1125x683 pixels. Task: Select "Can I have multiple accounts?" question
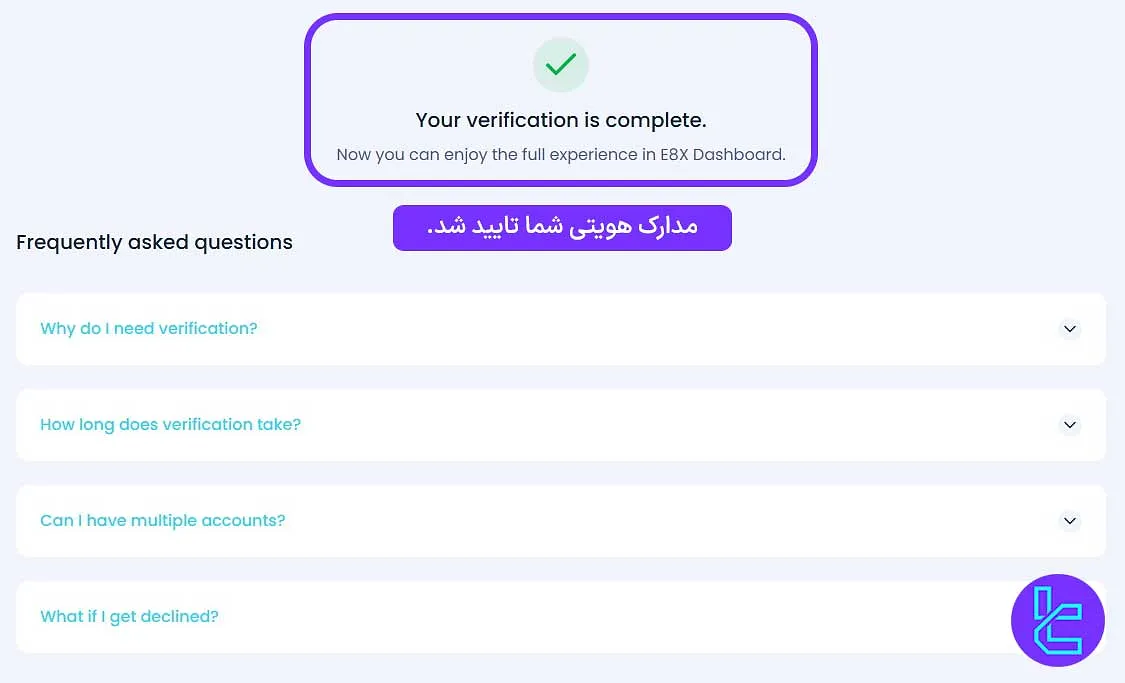[x=162, y=520]
